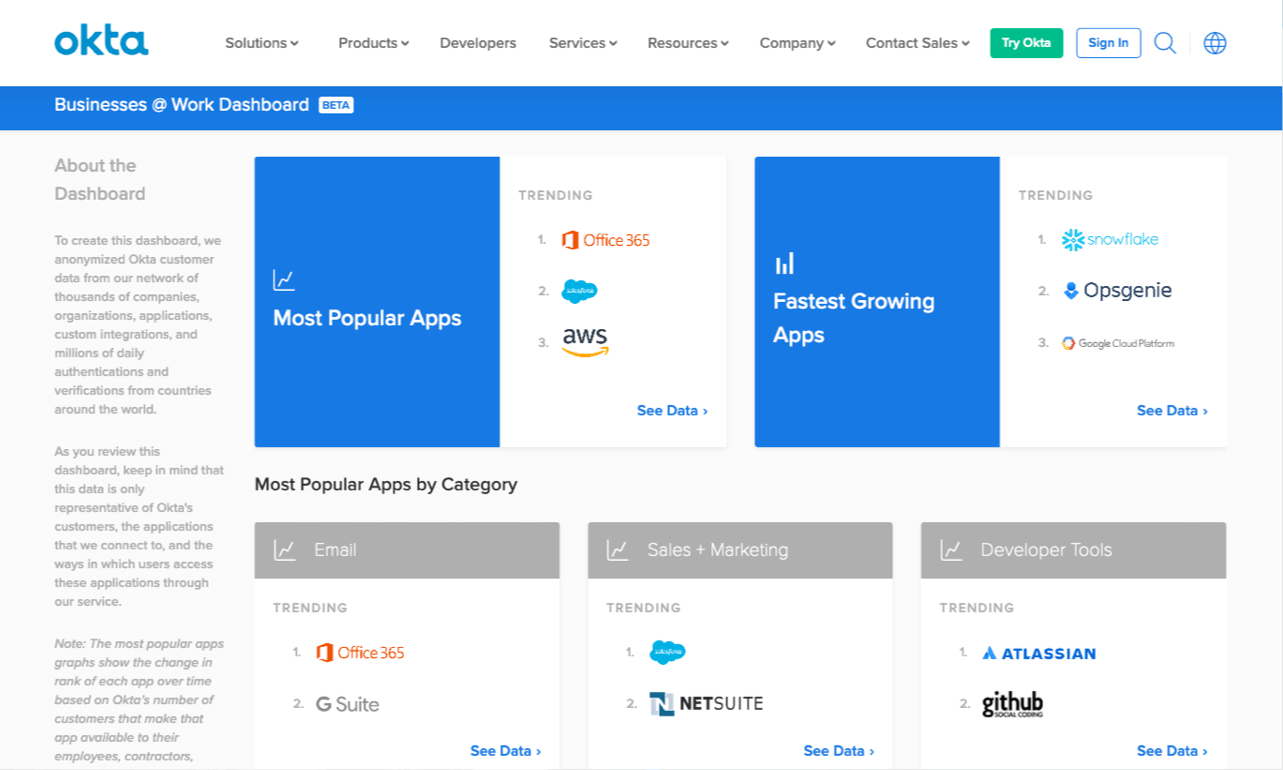Click the Email category chart icon

(285, 550)
